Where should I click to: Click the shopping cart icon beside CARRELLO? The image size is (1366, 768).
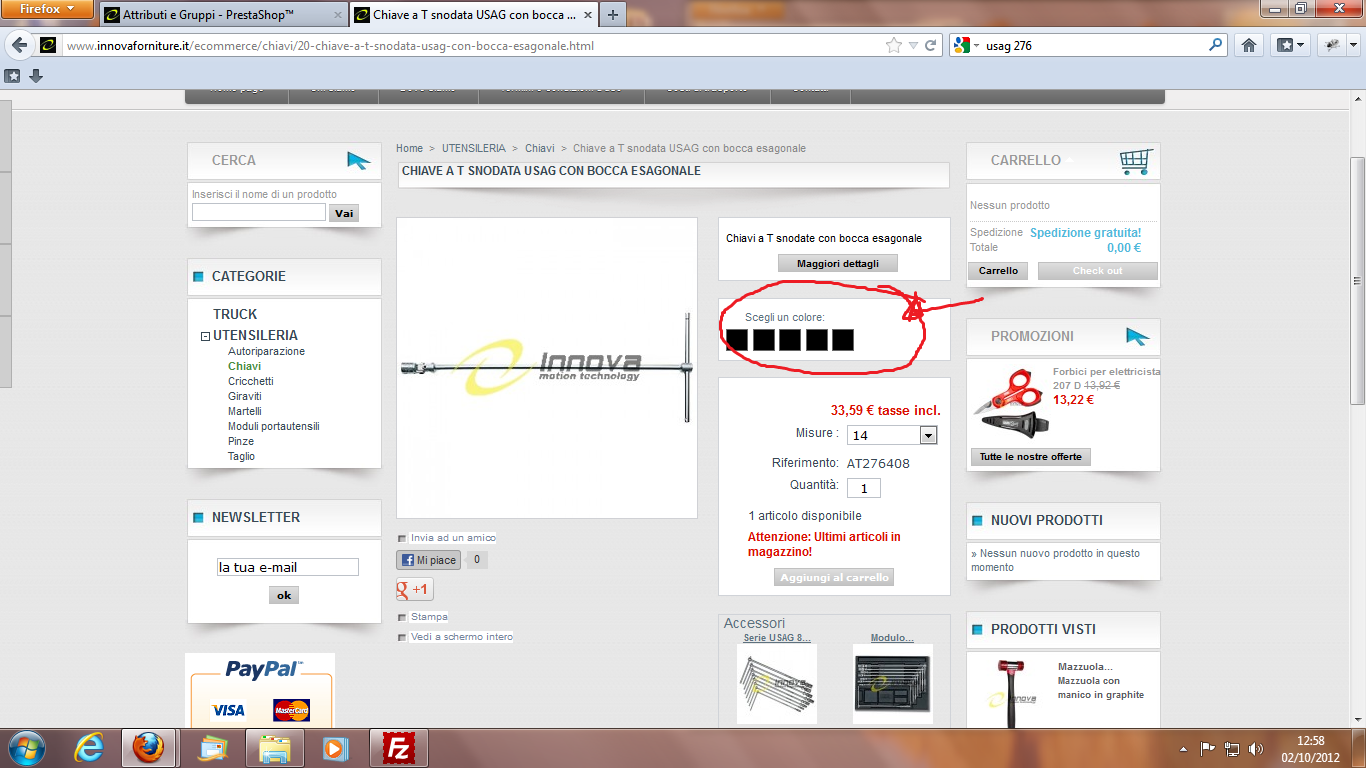pyautogui.click(x=1136, y=160)
